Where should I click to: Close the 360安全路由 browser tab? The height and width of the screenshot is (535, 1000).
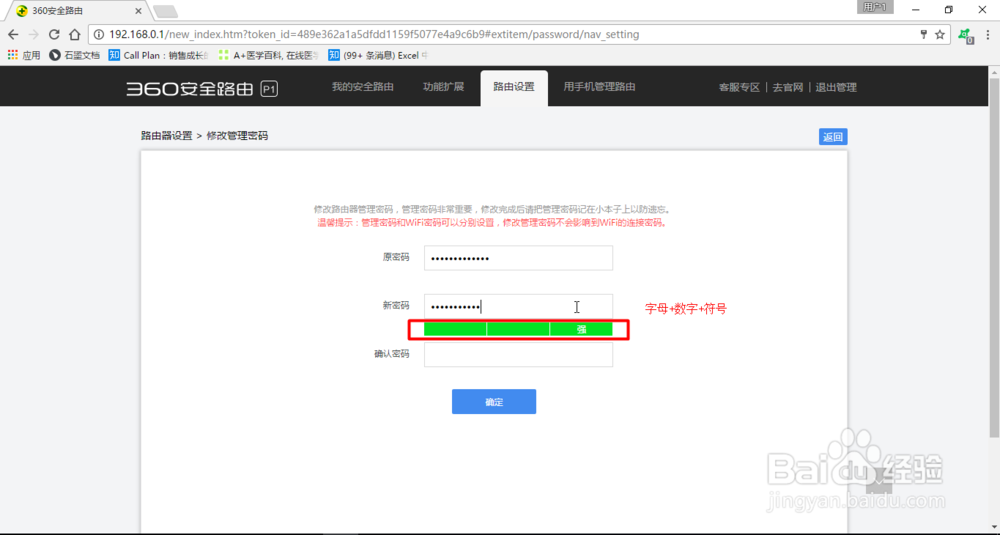(x=138, y=11)
